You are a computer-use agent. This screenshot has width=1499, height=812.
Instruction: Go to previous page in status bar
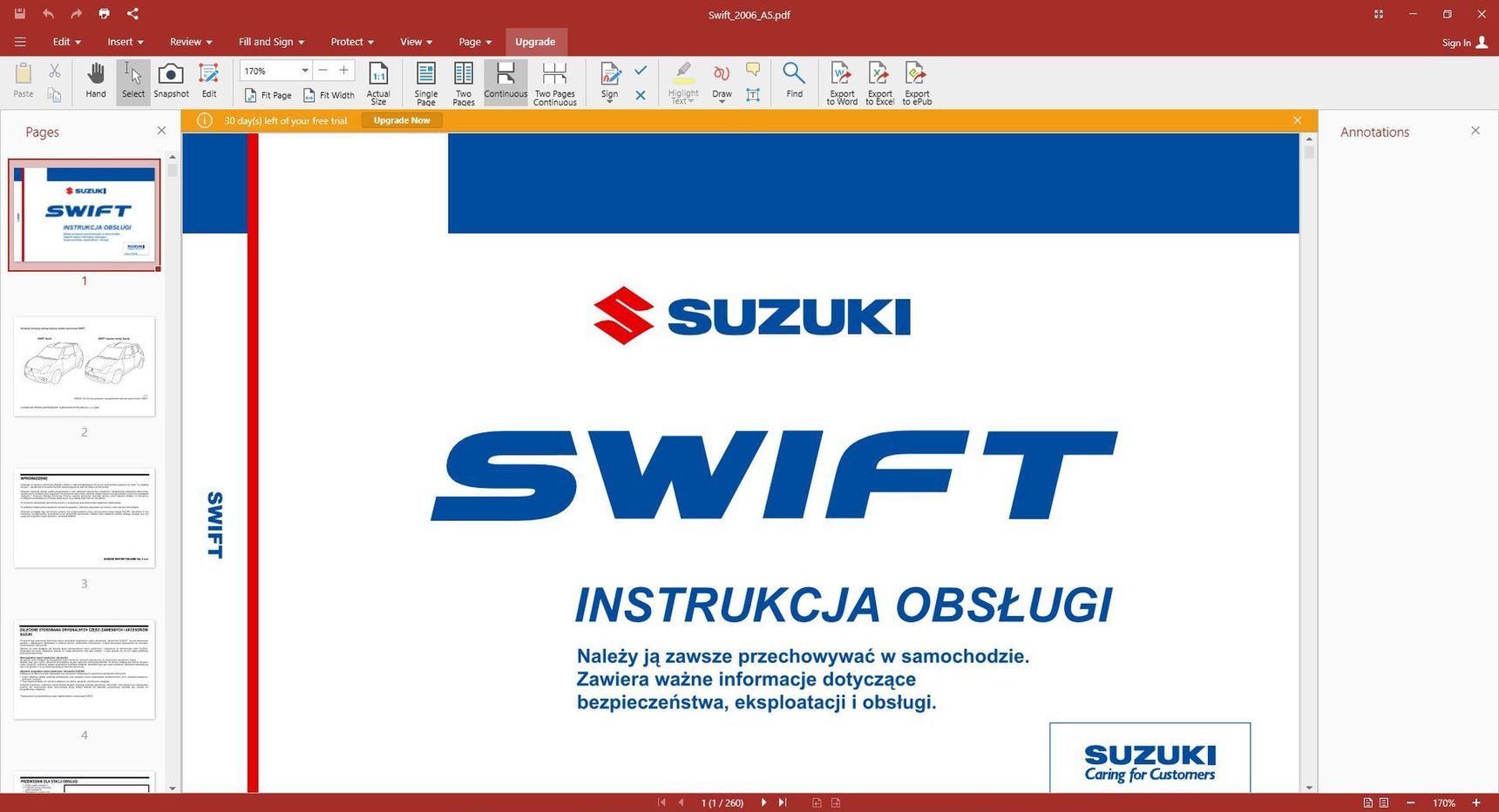pyautogui.click(x=681, y=802)
